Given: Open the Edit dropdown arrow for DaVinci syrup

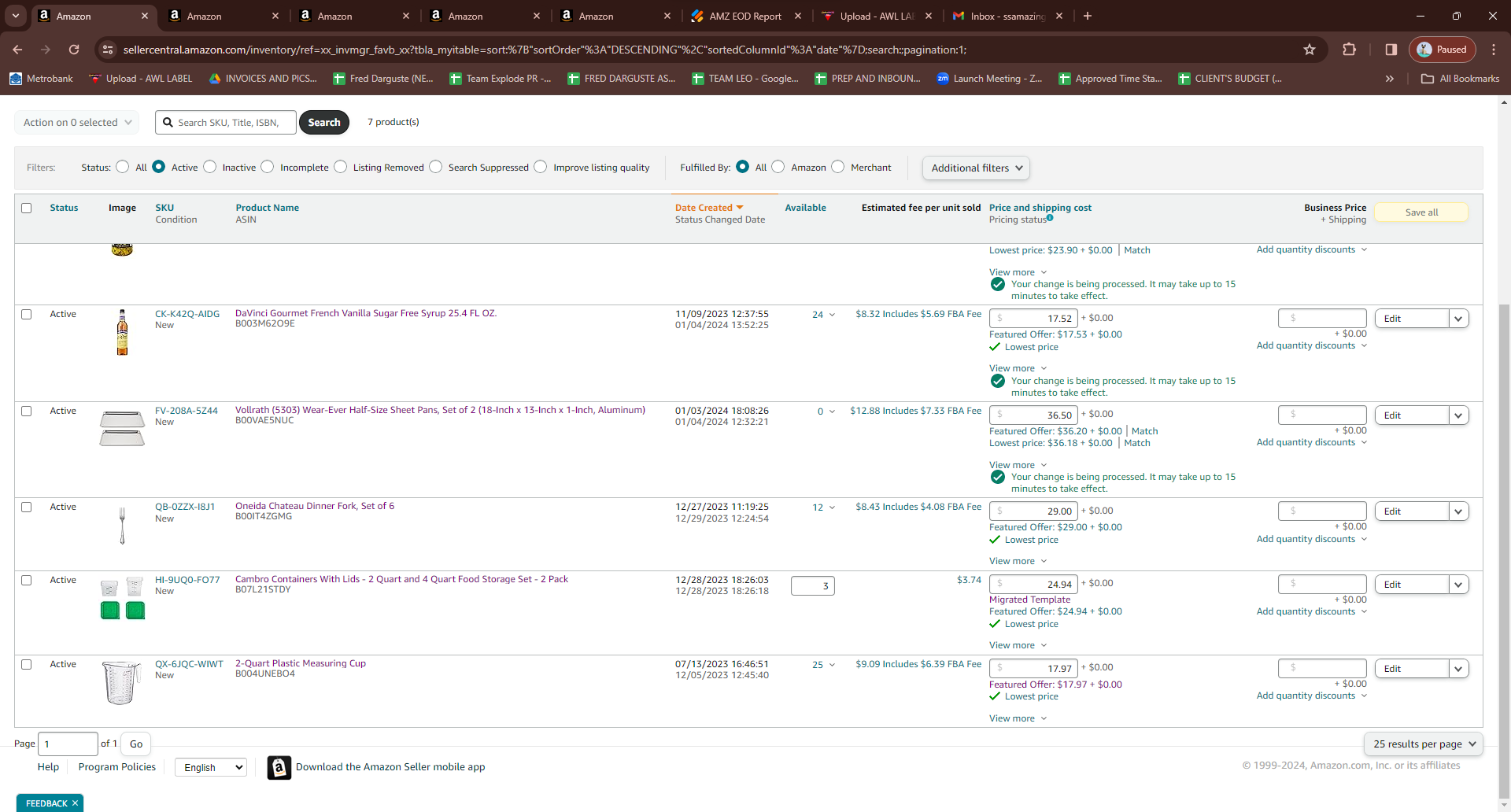Looking at the screenshot, I should (1458, 319).
